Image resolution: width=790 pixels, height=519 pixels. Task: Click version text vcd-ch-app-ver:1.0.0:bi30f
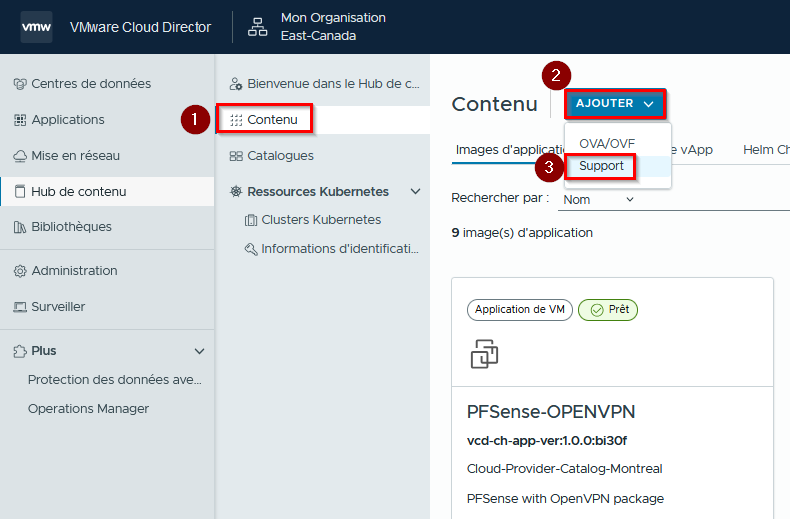[547, 441]
